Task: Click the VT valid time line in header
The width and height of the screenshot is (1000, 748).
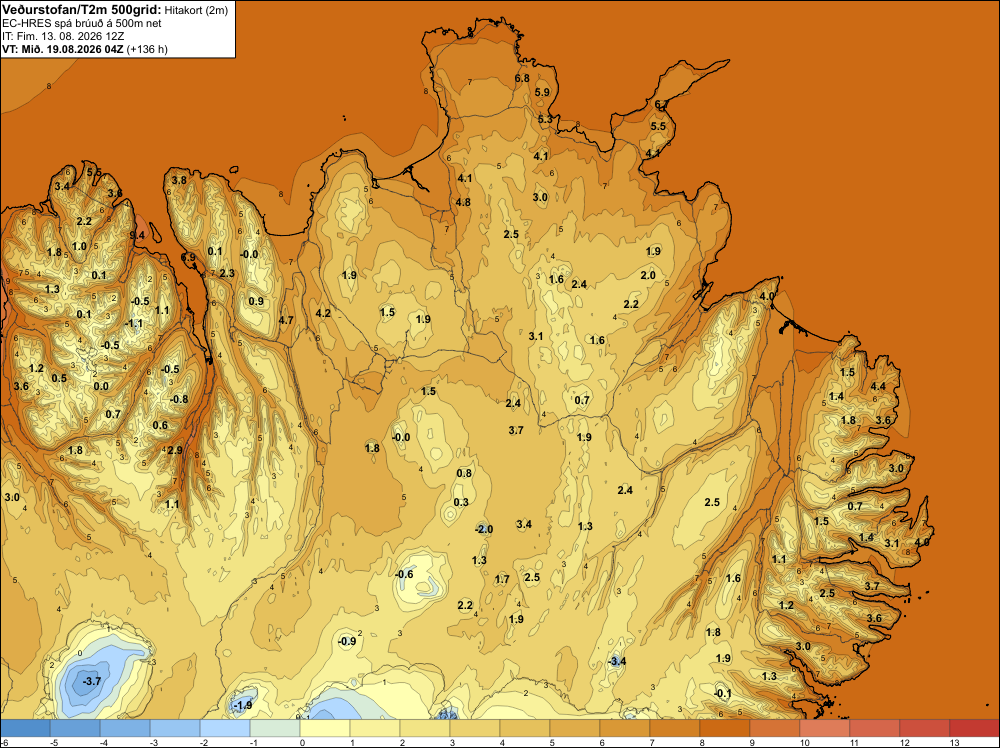Action: (x=85, y=49)
